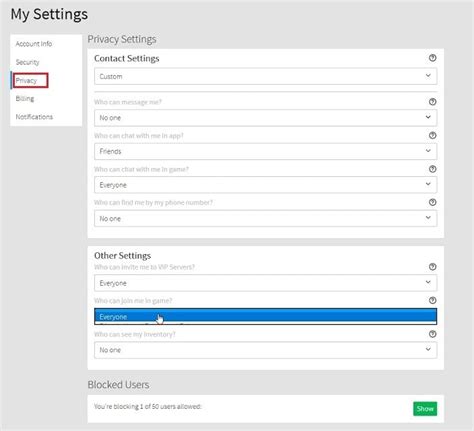Switch to the Security settings tab

click(27, 62)
